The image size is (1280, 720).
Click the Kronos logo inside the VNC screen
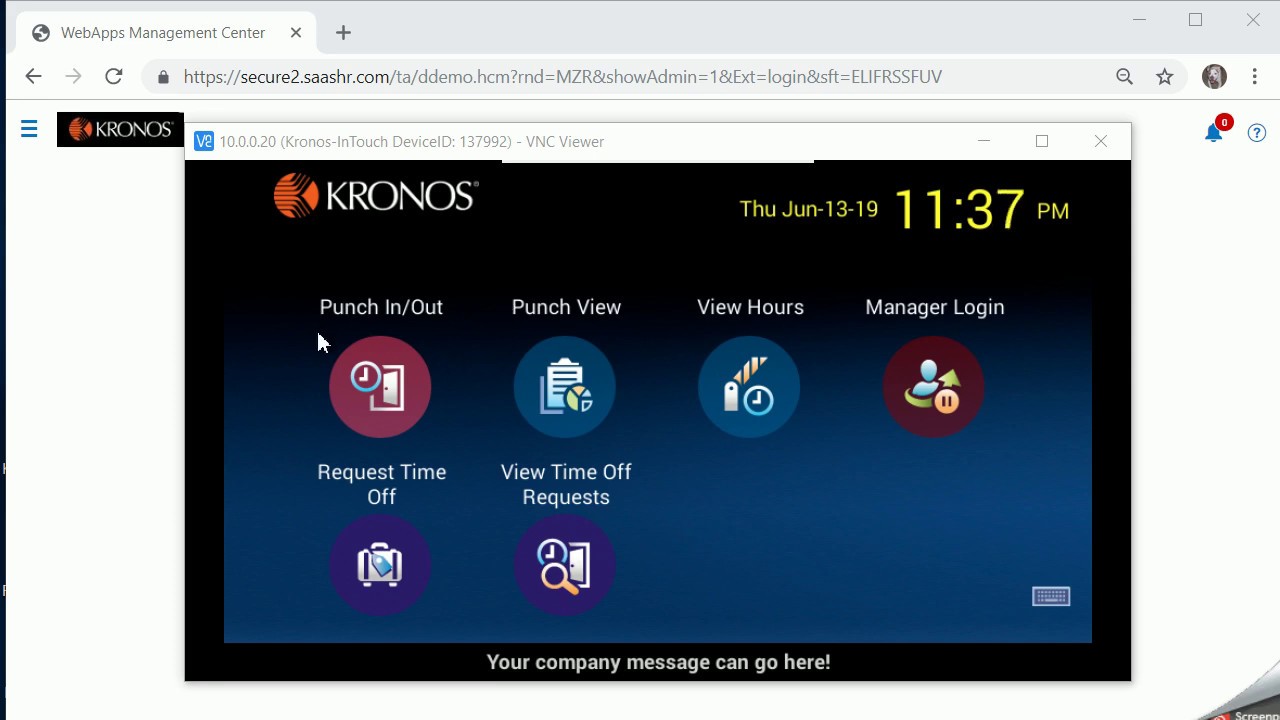tap(376, 196)
